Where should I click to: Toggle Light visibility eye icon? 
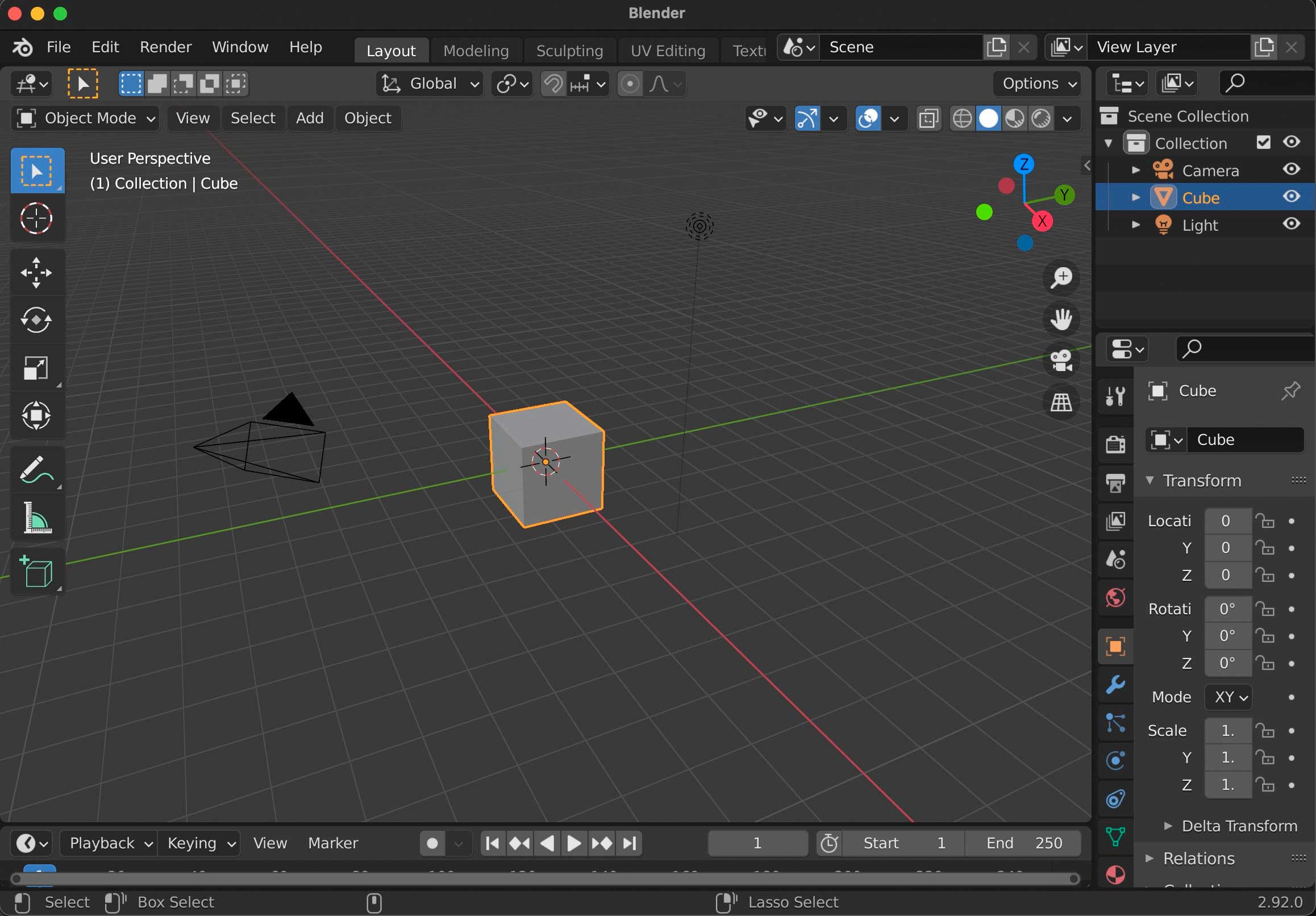tap(1291, 224)
